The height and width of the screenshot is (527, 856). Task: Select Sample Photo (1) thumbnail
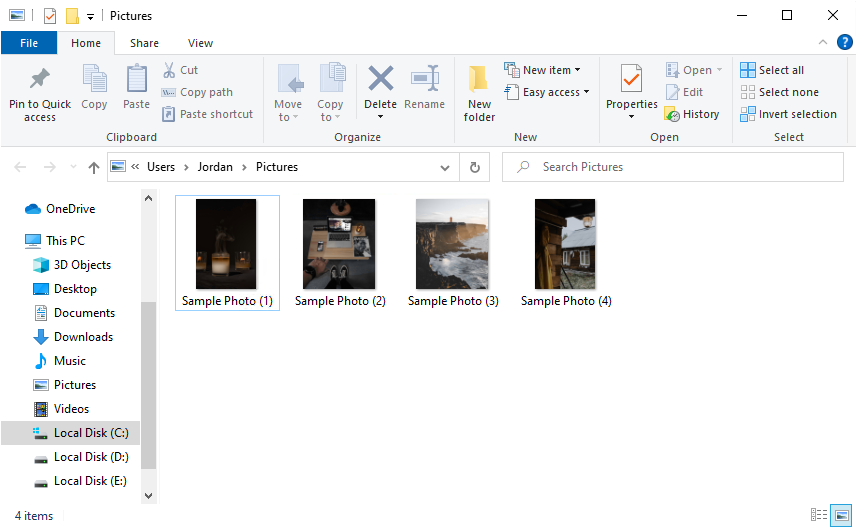pyautogui.click(x=227, y=244)
